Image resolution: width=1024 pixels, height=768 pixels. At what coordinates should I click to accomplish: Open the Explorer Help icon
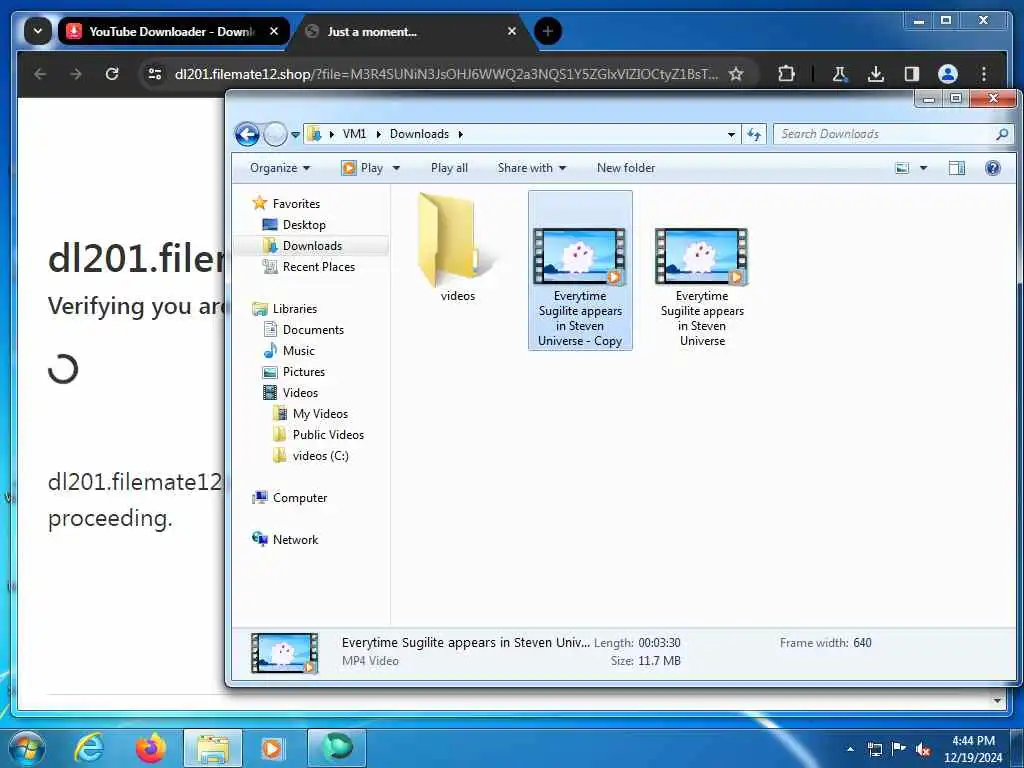pyautogui.click(x=992, y=168)
